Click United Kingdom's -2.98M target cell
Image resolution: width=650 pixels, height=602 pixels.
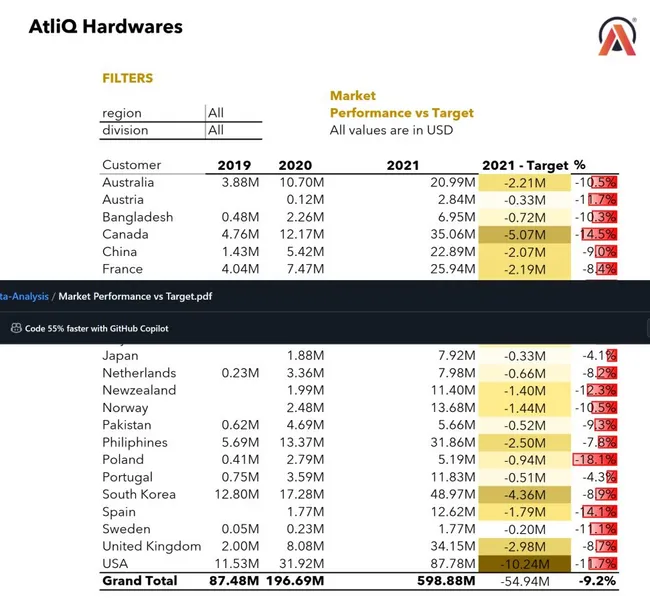[x=525, y=546]
